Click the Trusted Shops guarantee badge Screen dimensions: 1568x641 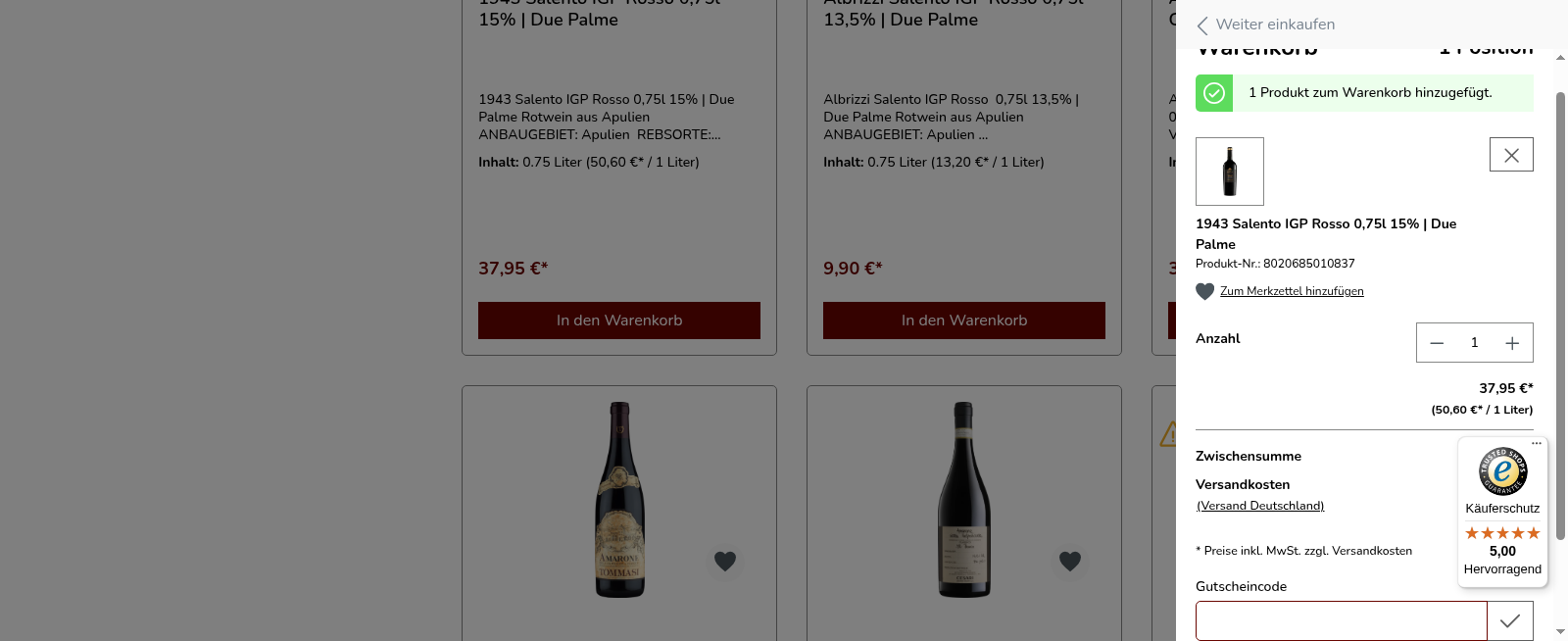[1502, 471]
